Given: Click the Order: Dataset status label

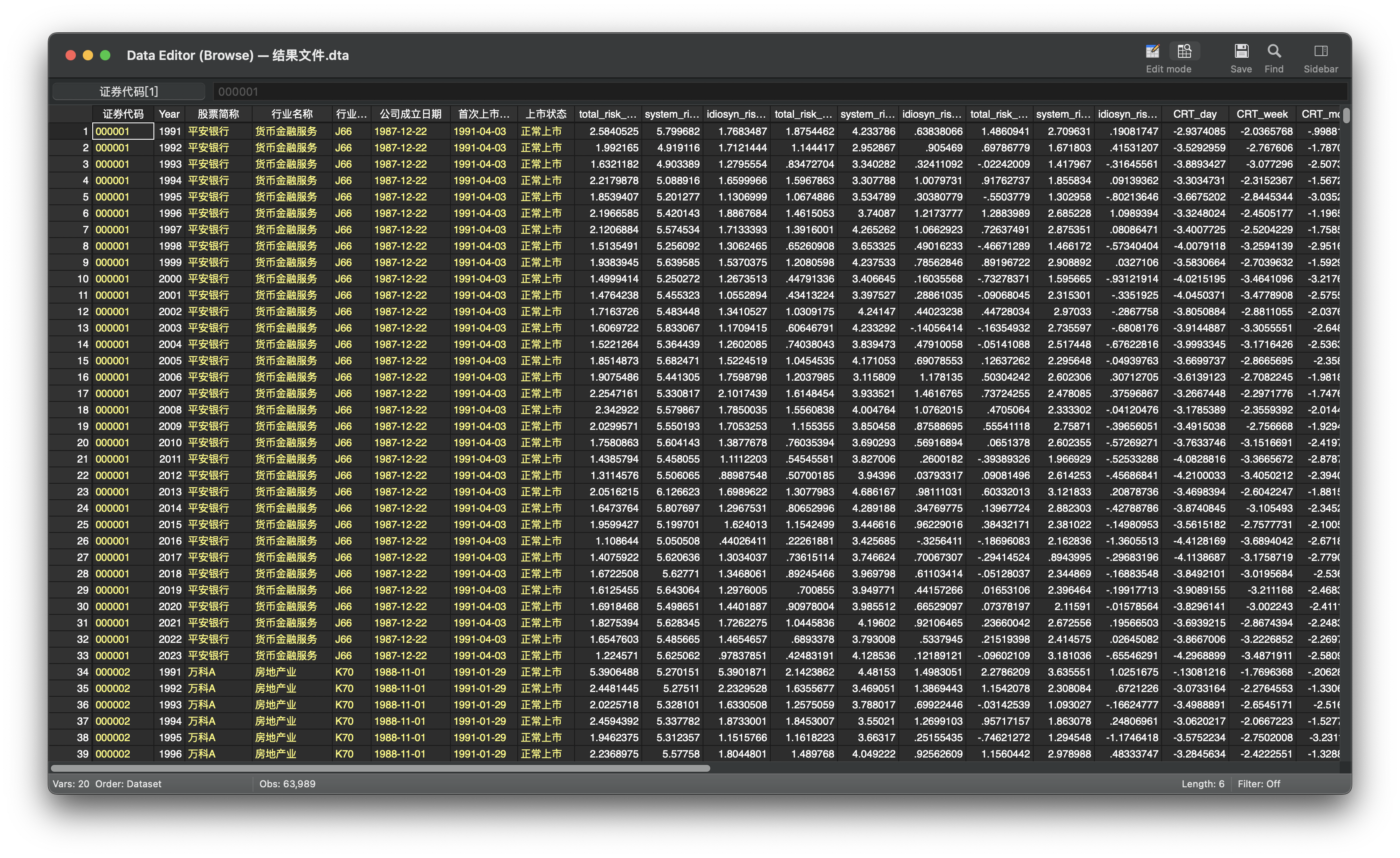Looking at the screenshot, I should [128, 783].
